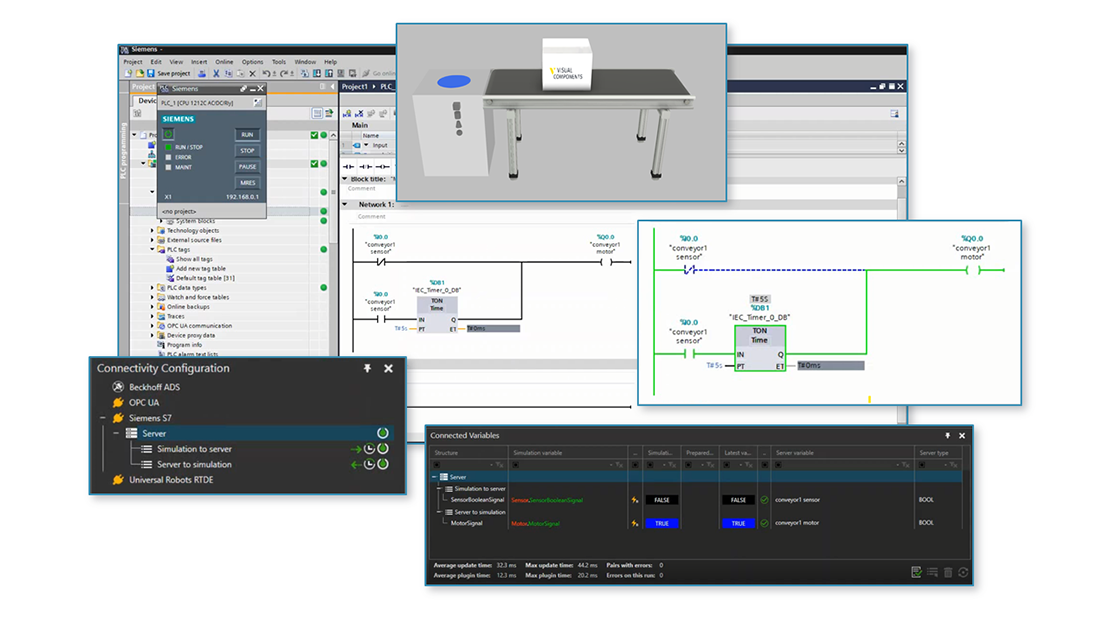Pin the Connected Variables panel
The width and height of the screenshot is (1120, 630).
[x=947, y=433]
